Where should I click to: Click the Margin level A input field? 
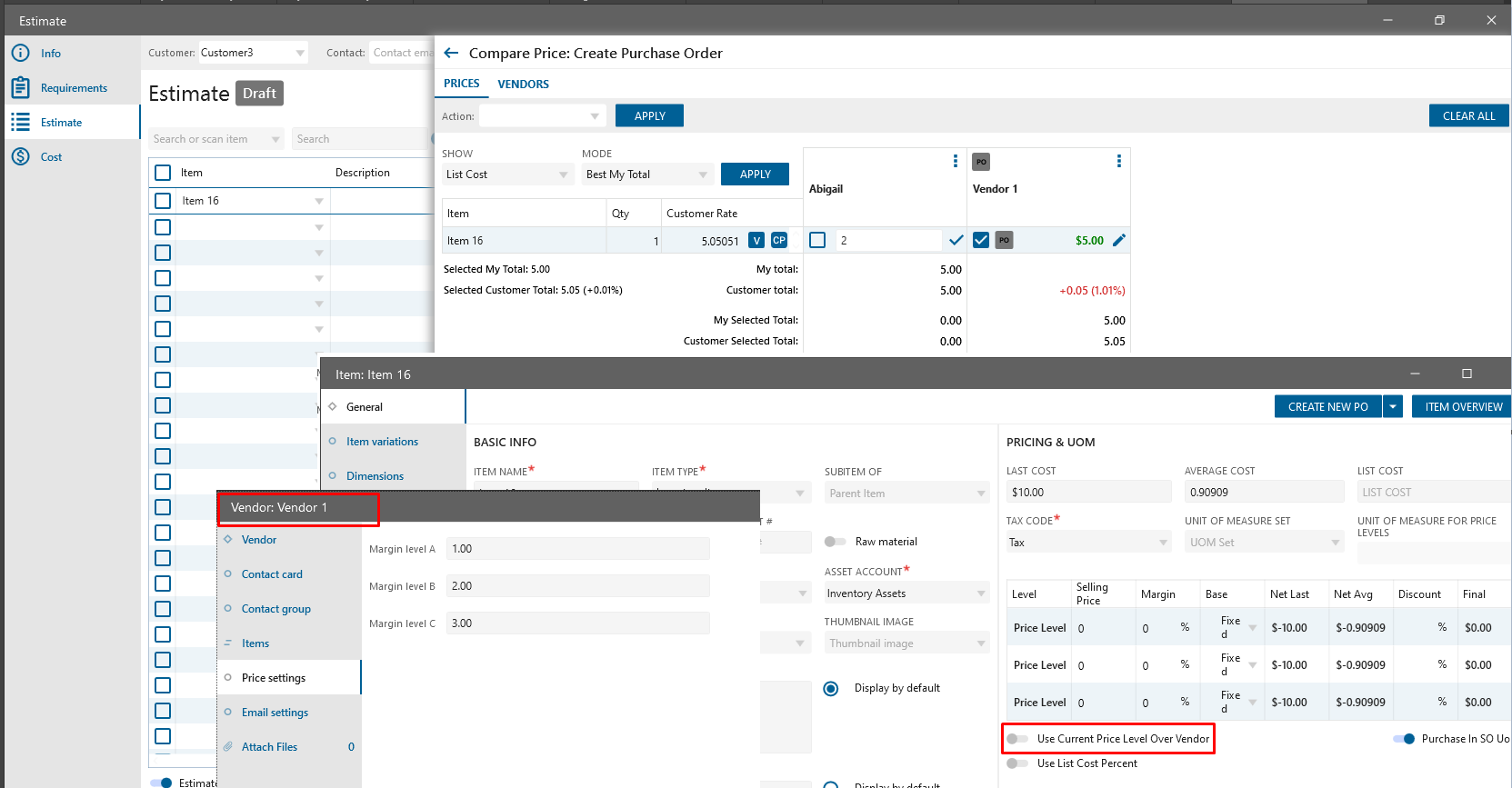tap(577, 549)
